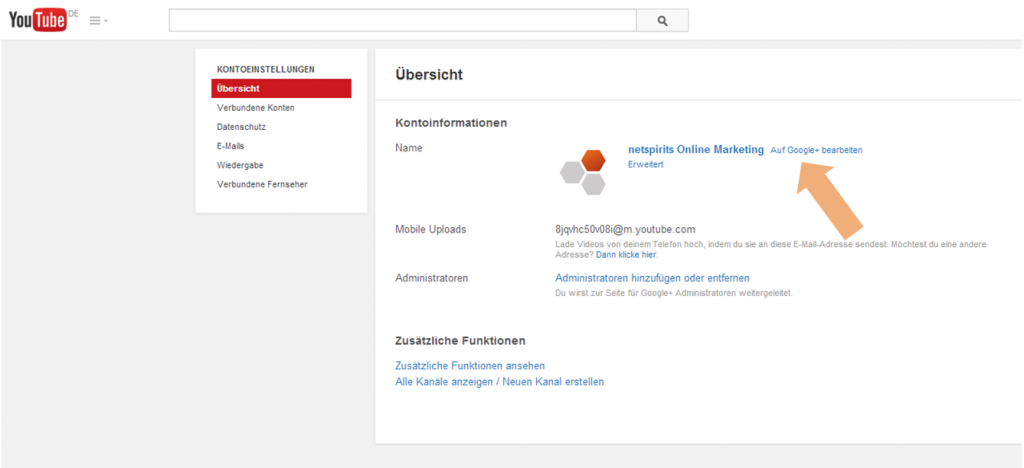This screenshot has width=1024, height=468.
Task: Click the Kontoeinstellungen sidebar heading
Action: [x=265, y=69]
